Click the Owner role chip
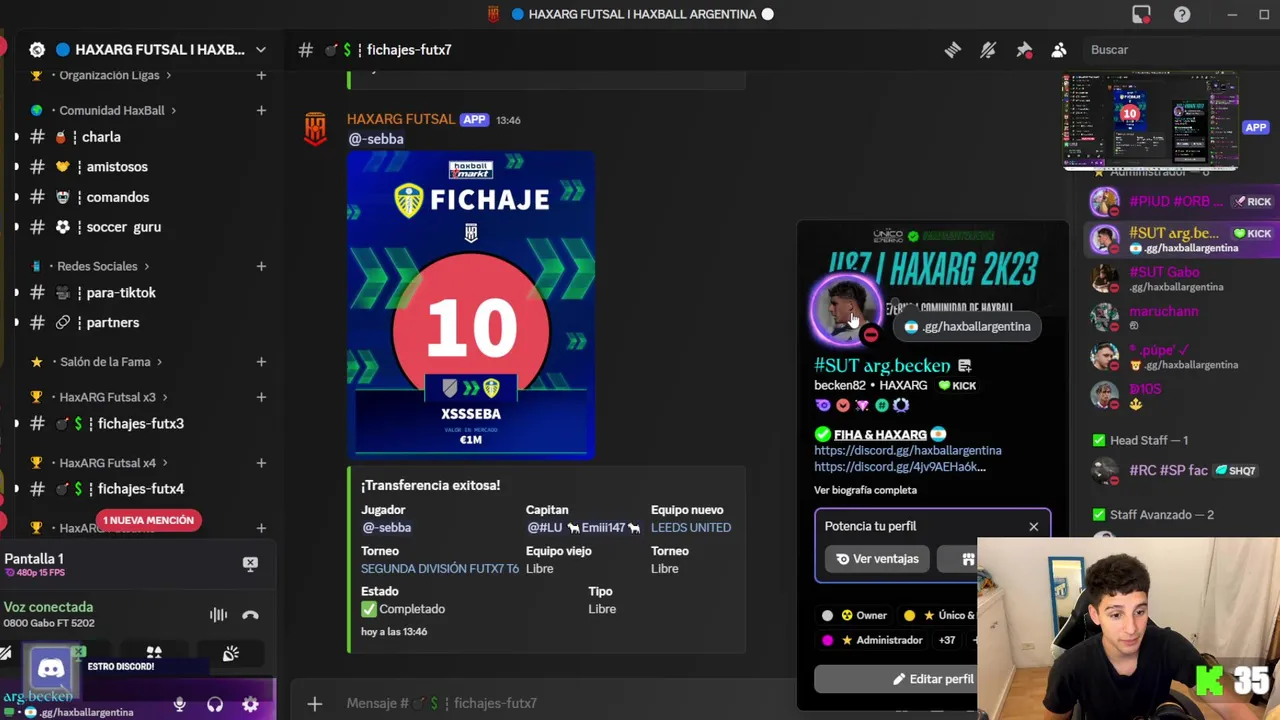The height and width of the screenshot is (720, 1280). tap(855, 616)
